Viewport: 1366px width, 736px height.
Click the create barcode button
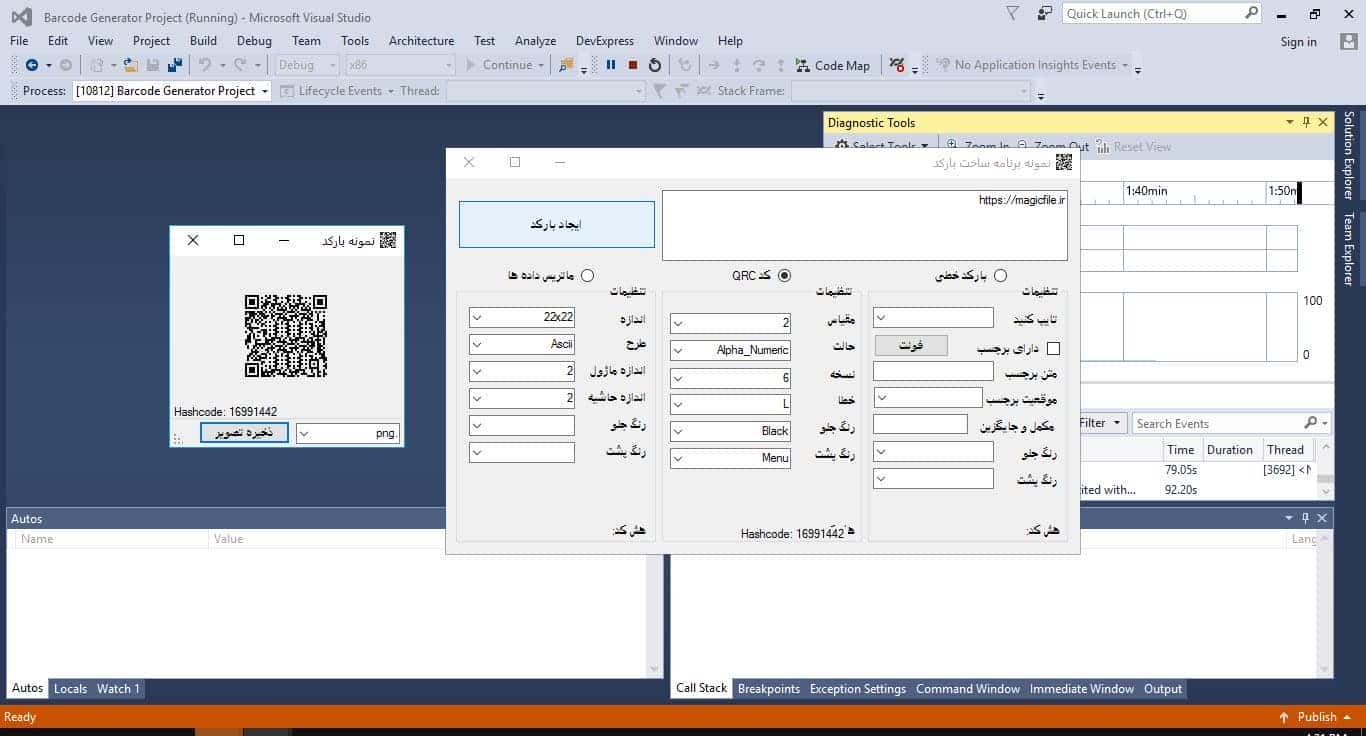point(557,225)
